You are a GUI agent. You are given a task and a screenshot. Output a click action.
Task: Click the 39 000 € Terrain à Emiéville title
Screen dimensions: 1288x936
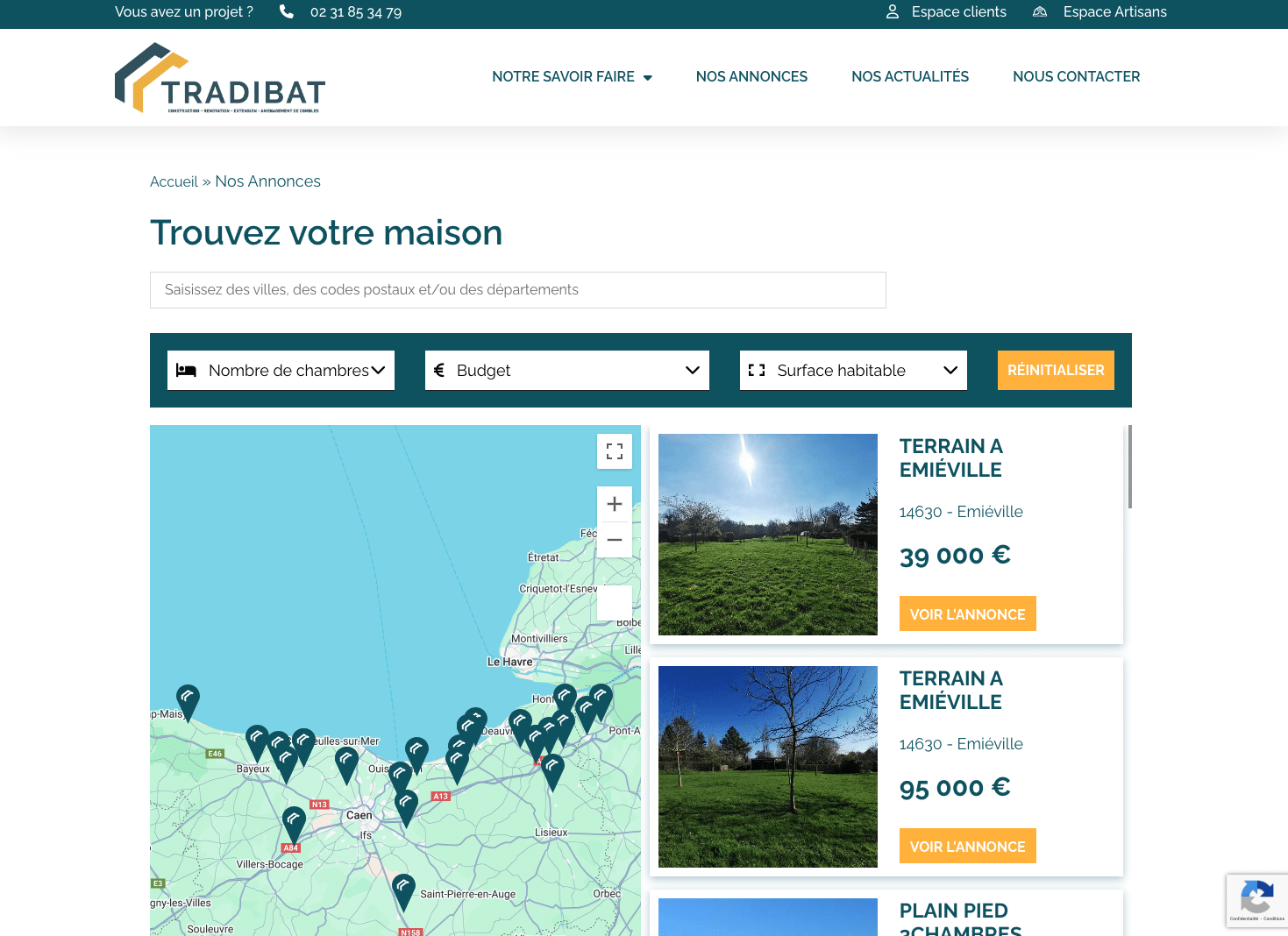tap(951, 457)
